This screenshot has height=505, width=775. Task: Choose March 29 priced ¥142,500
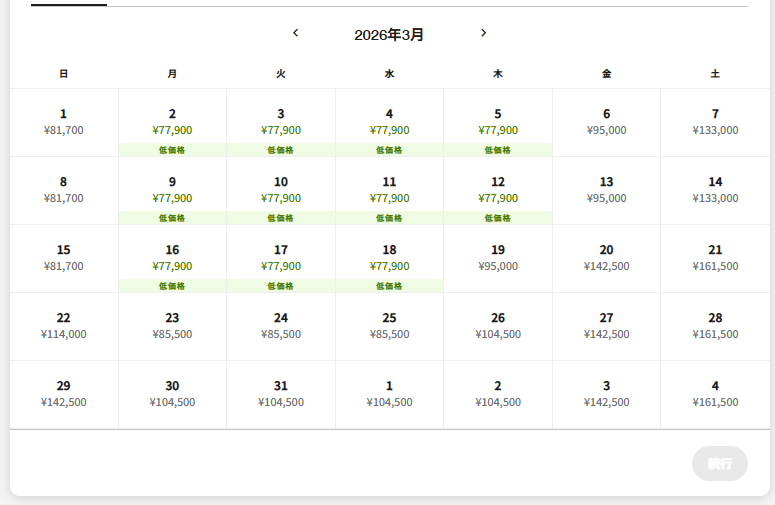click(x=64, y=394)
